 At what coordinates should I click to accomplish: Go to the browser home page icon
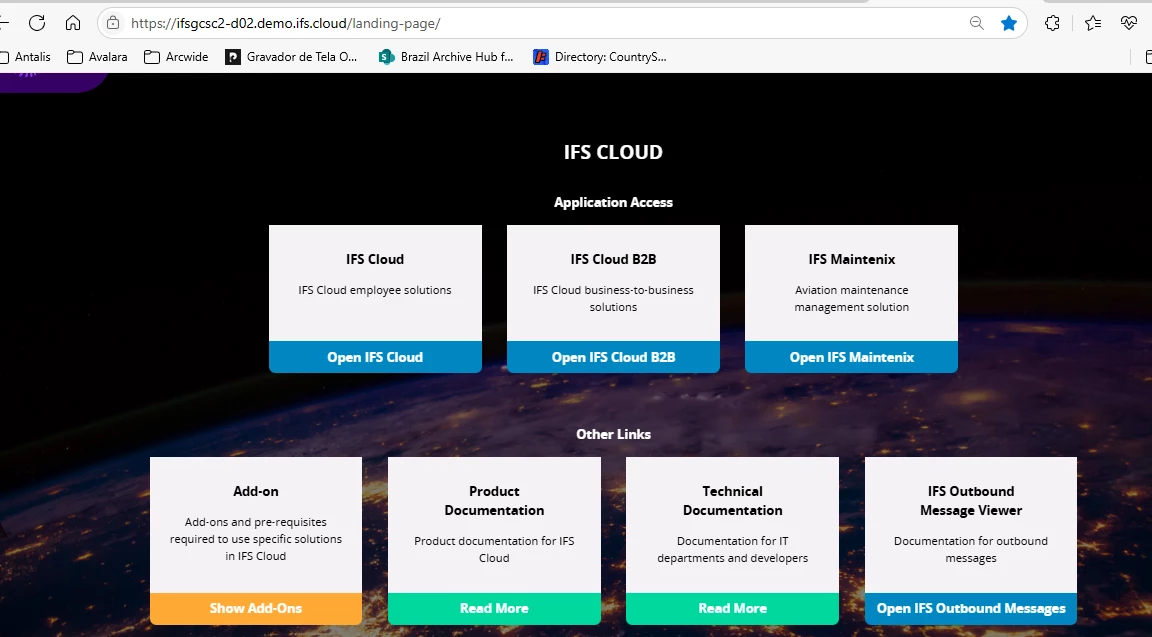coord(73,24)
